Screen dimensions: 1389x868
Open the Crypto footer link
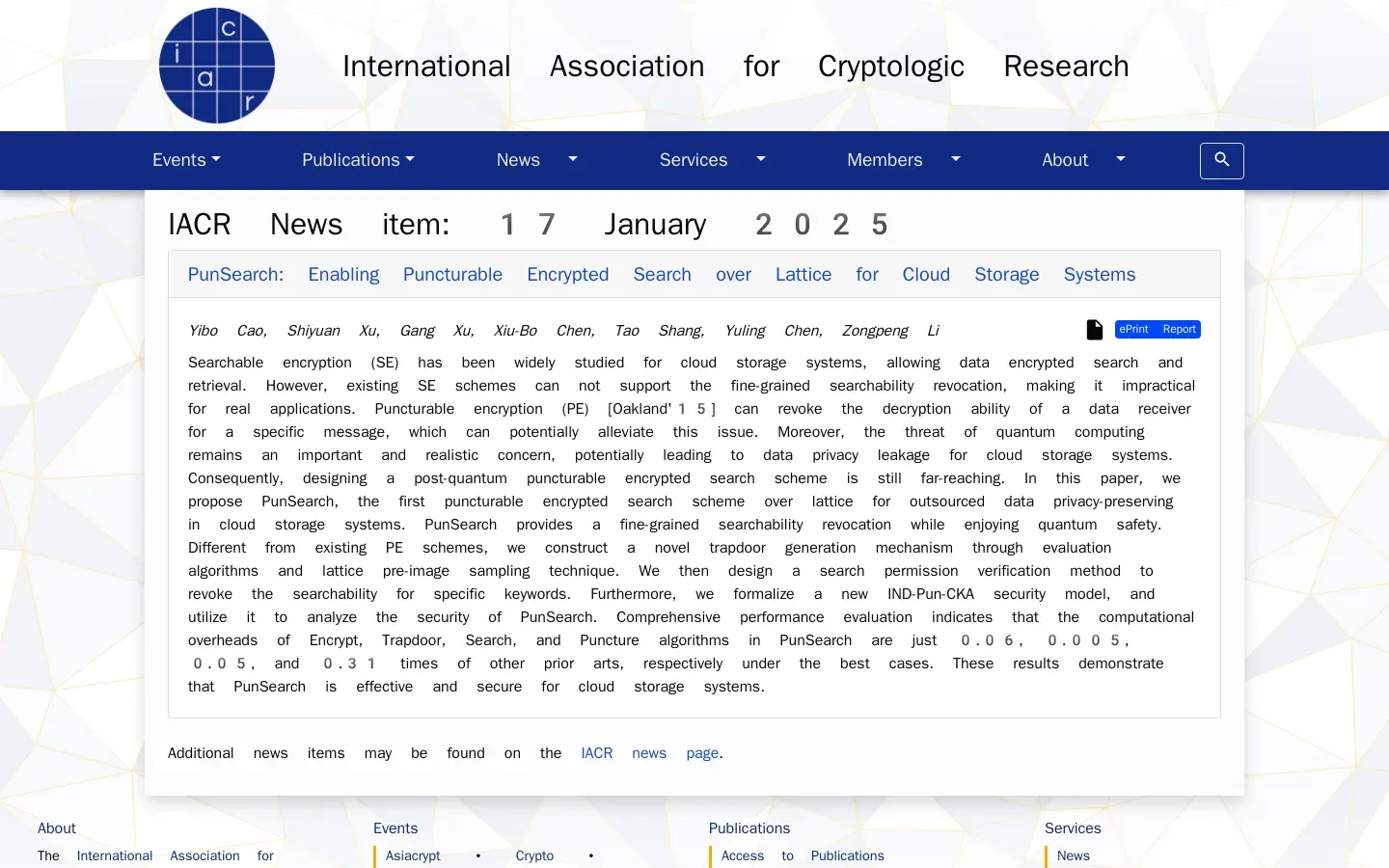[534, 855]
